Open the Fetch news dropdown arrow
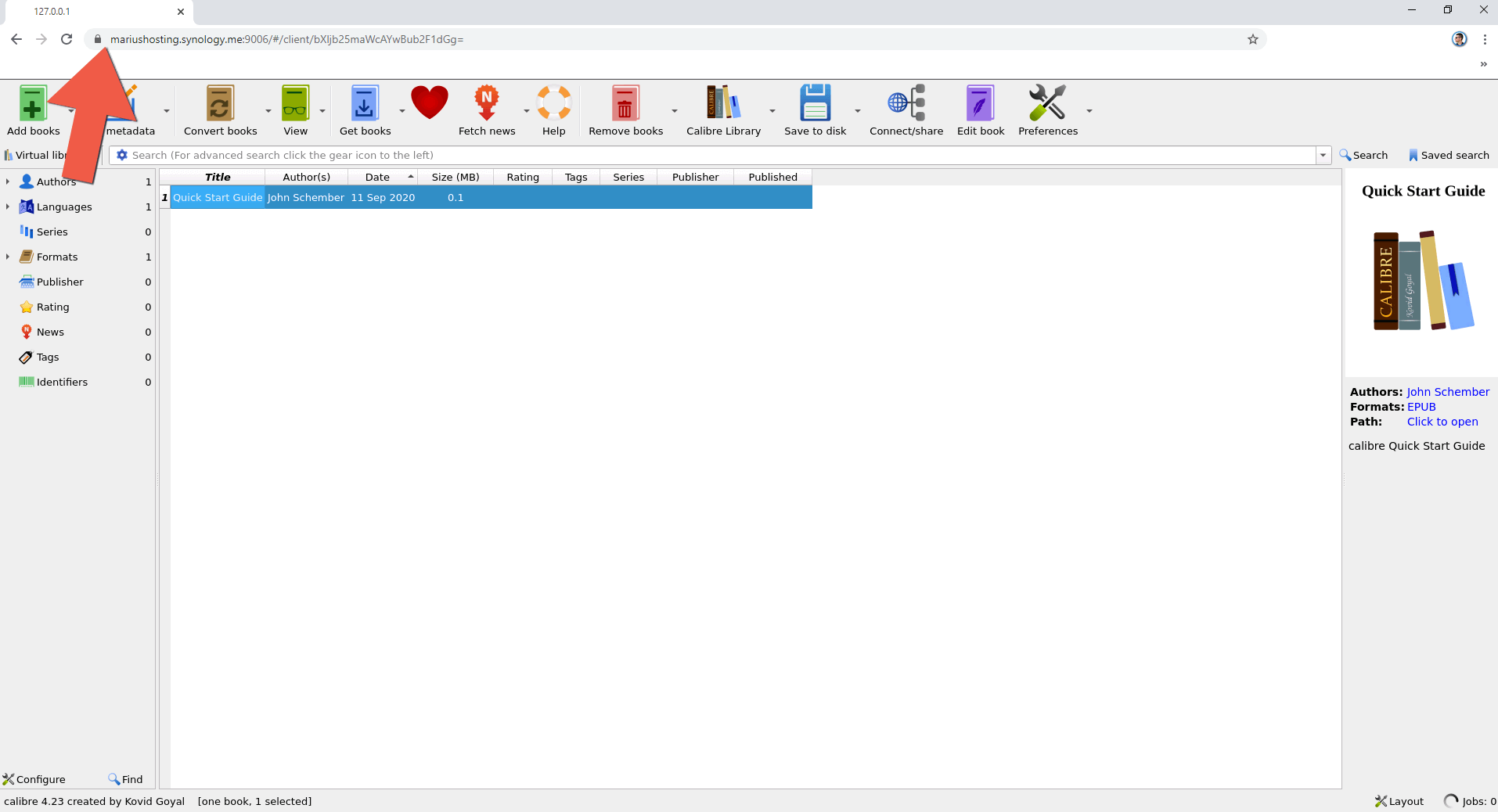The width and height of the screenshot is (1498, 812). click(527, 111)
